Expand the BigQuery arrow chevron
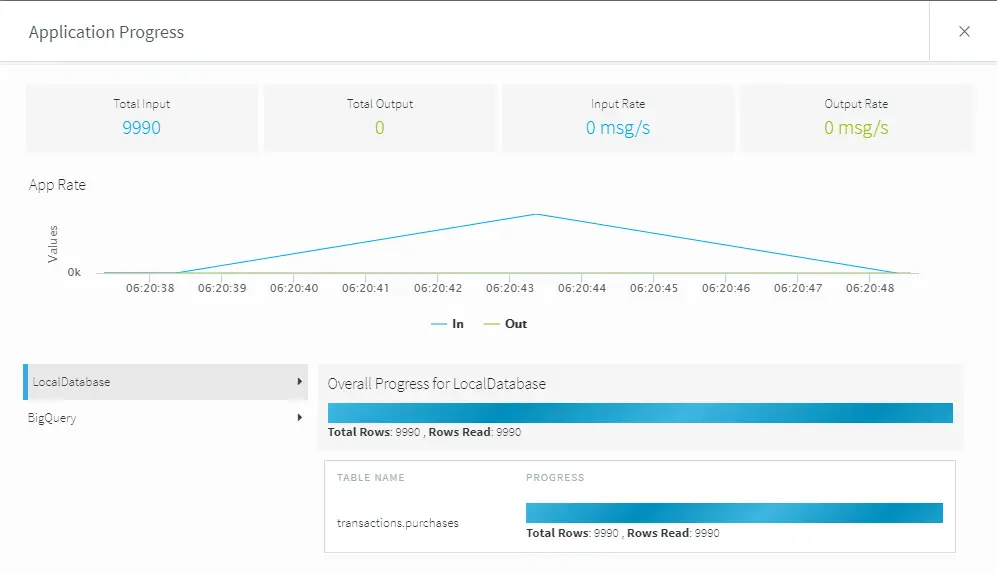 299,418
